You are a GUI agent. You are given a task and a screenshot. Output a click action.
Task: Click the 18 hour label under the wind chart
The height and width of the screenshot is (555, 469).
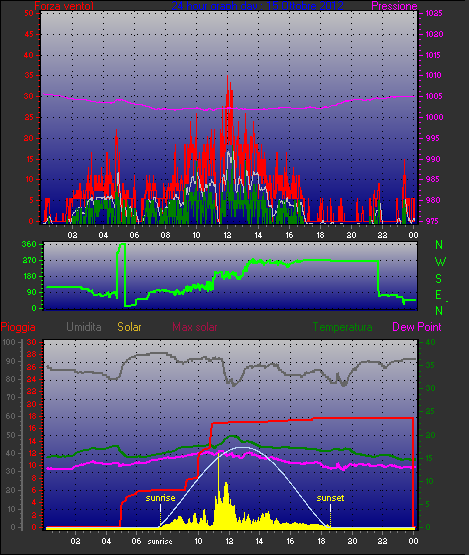320,235
